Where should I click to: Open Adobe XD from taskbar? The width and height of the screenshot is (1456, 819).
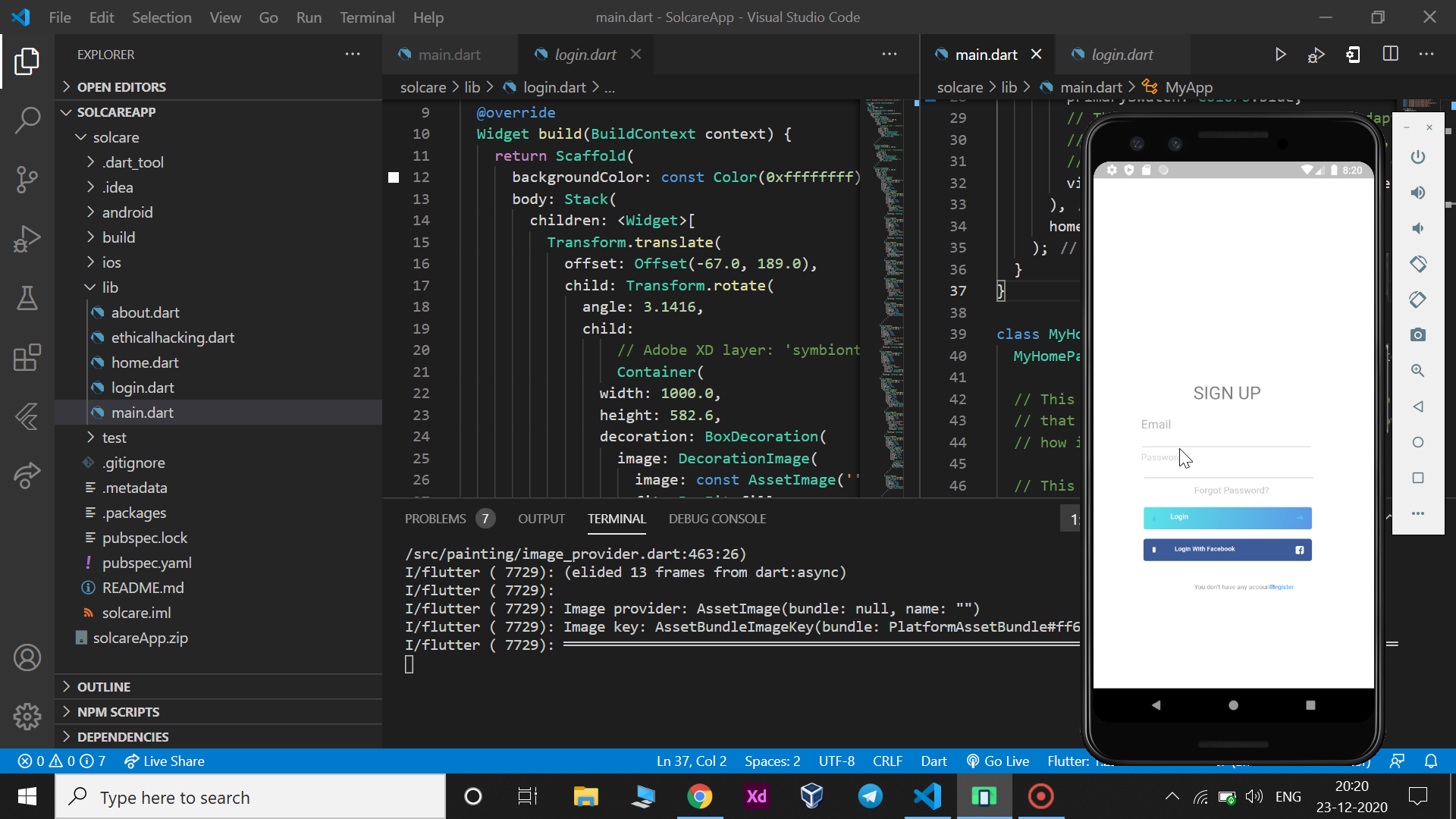coord(756,796)
